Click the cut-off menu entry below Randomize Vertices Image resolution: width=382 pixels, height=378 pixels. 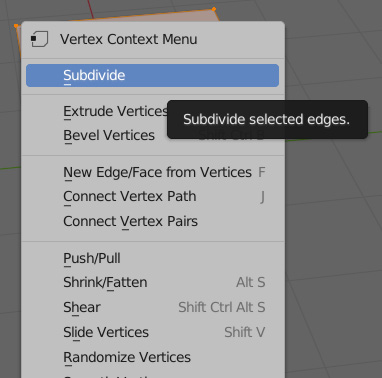pyautogui.click(x=152, y=375)
